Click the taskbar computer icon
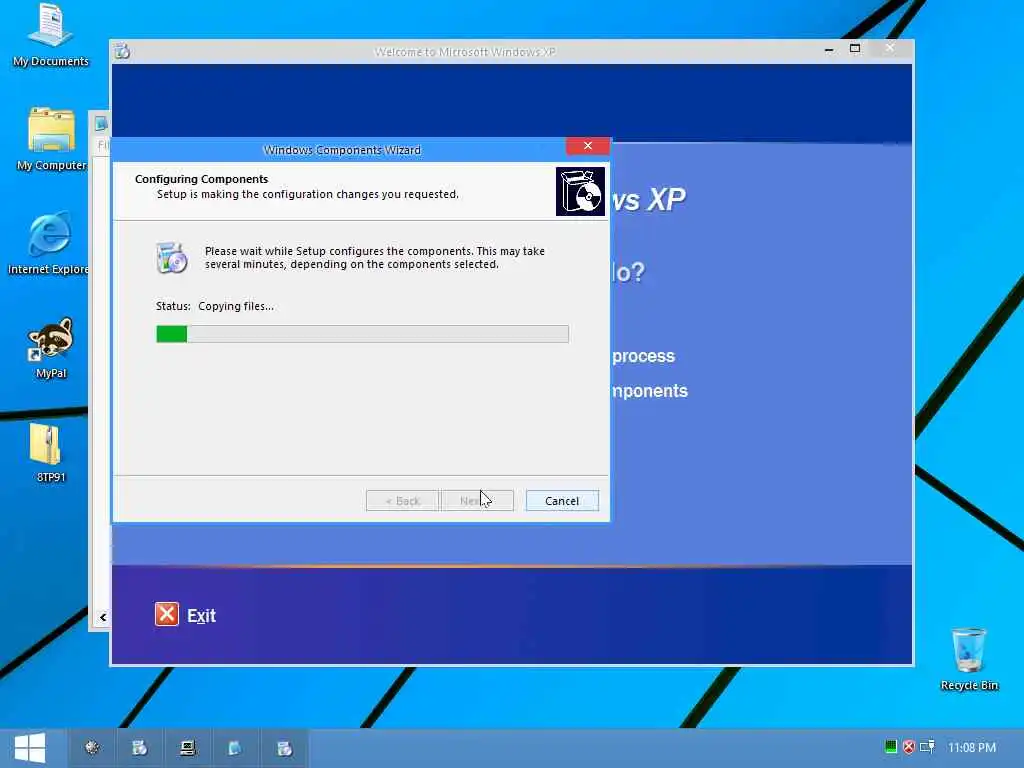The image size is (1024, 768). coord(188,748)
